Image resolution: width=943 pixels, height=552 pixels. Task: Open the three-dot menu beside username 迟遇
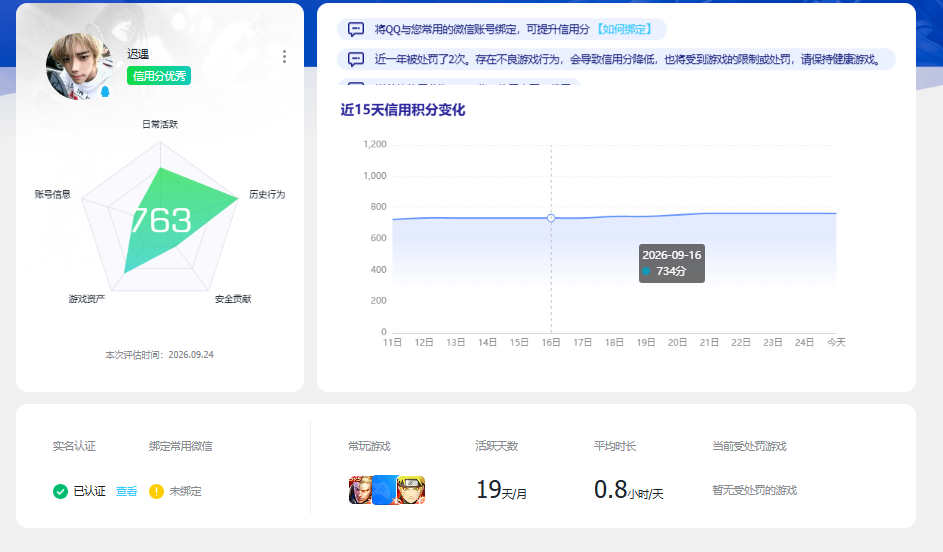(x=284, y=57)
